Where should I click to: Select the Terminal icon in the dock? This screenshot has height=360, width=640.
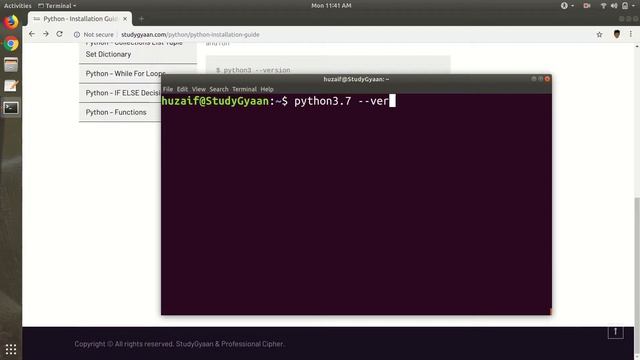11,108
